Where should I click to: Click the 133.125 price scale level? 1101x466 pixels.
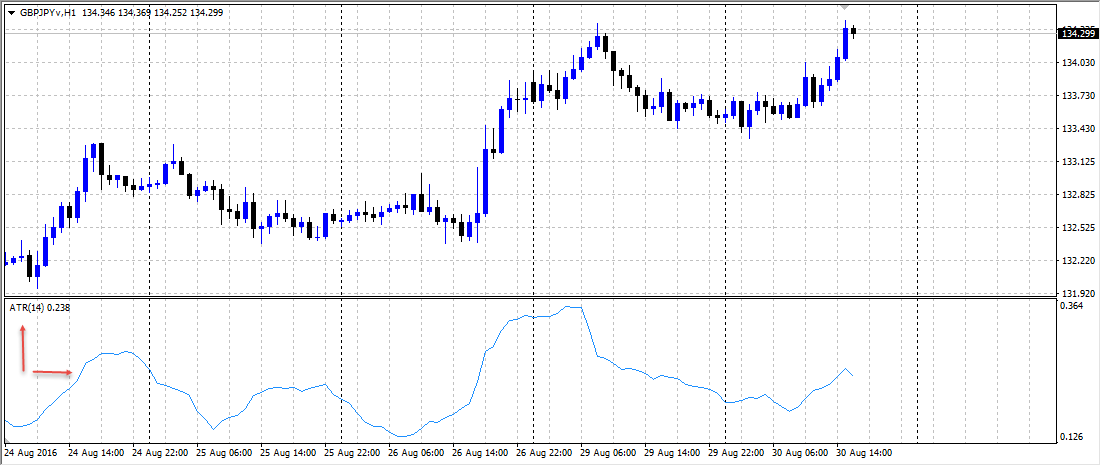tap(1076, 162)
